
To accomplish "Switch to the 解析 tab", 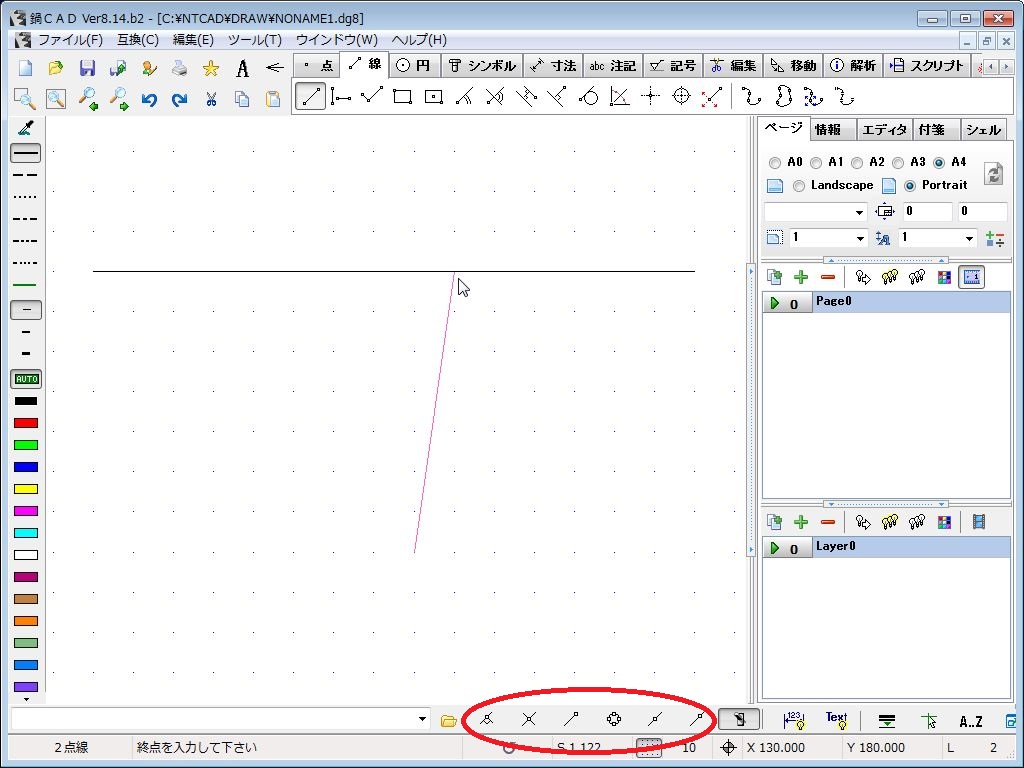I will 853,65.
